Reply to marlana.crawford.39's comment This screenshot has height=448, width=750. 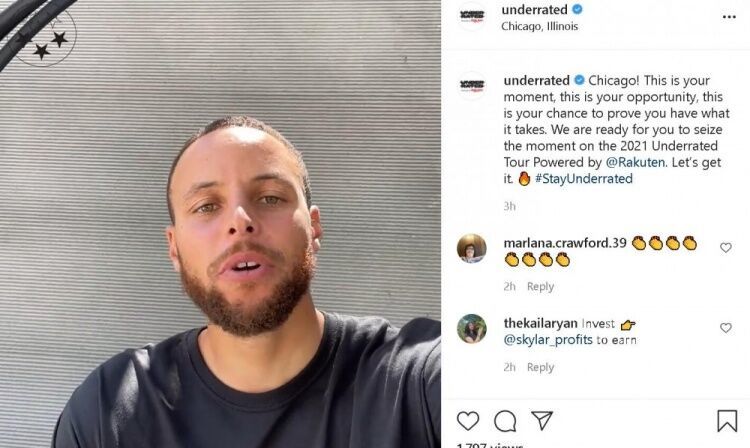(540, 286)
